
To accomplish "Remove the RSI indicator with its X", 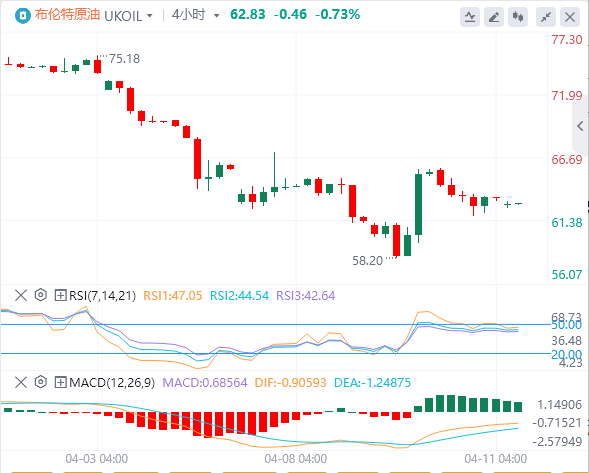I will 21,295.
